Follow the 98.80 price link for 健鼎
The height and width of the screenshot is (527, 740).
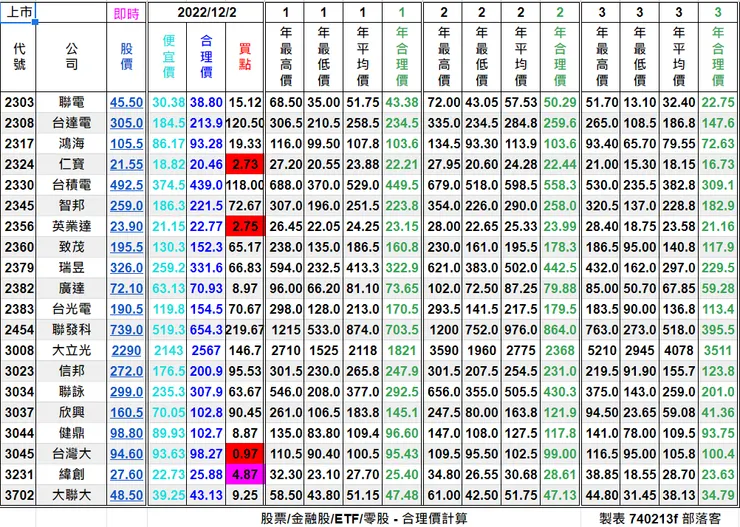click(126, 433)
